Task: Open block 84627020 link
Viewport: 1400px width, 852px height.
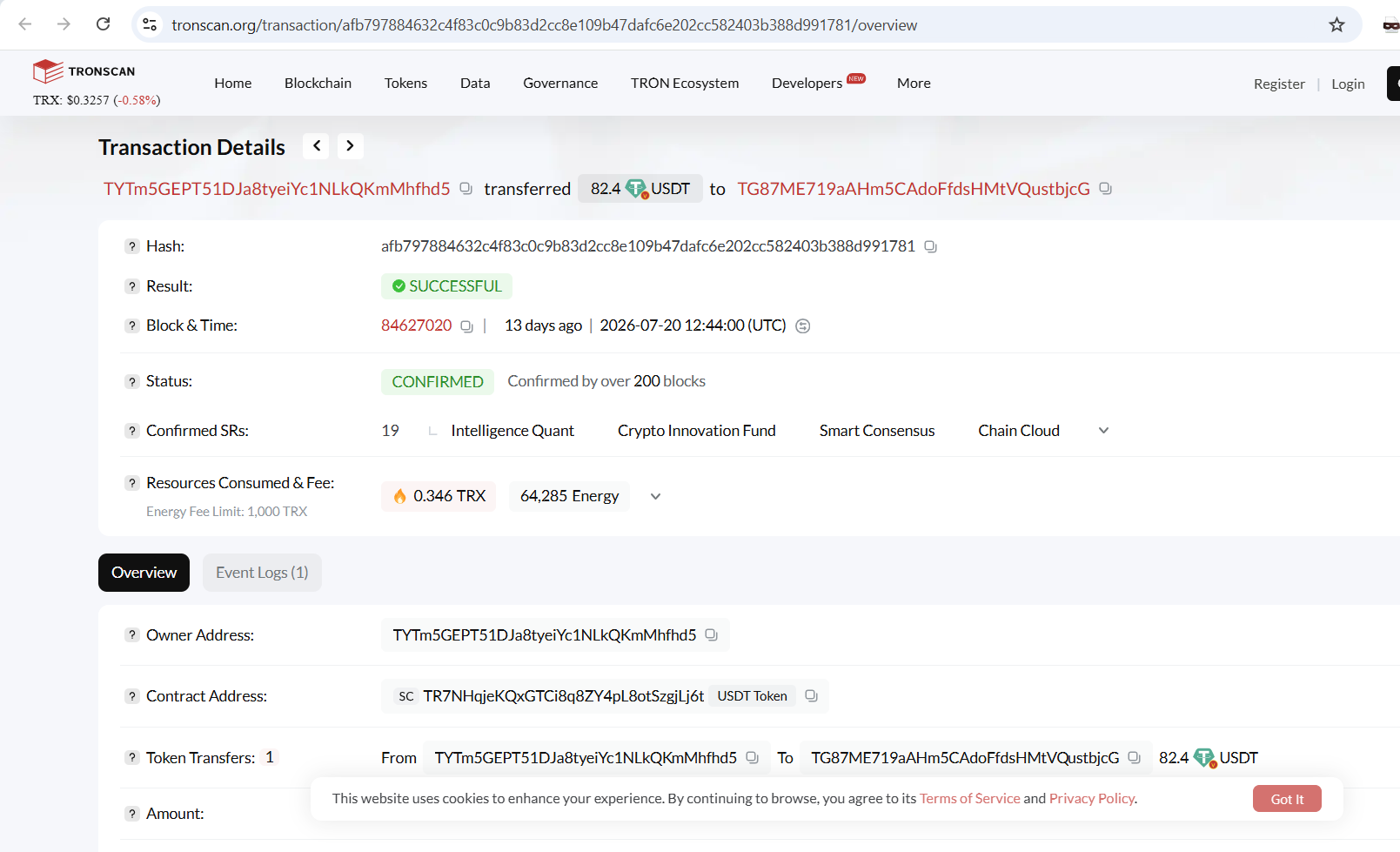Action: [x=417, y=325]
